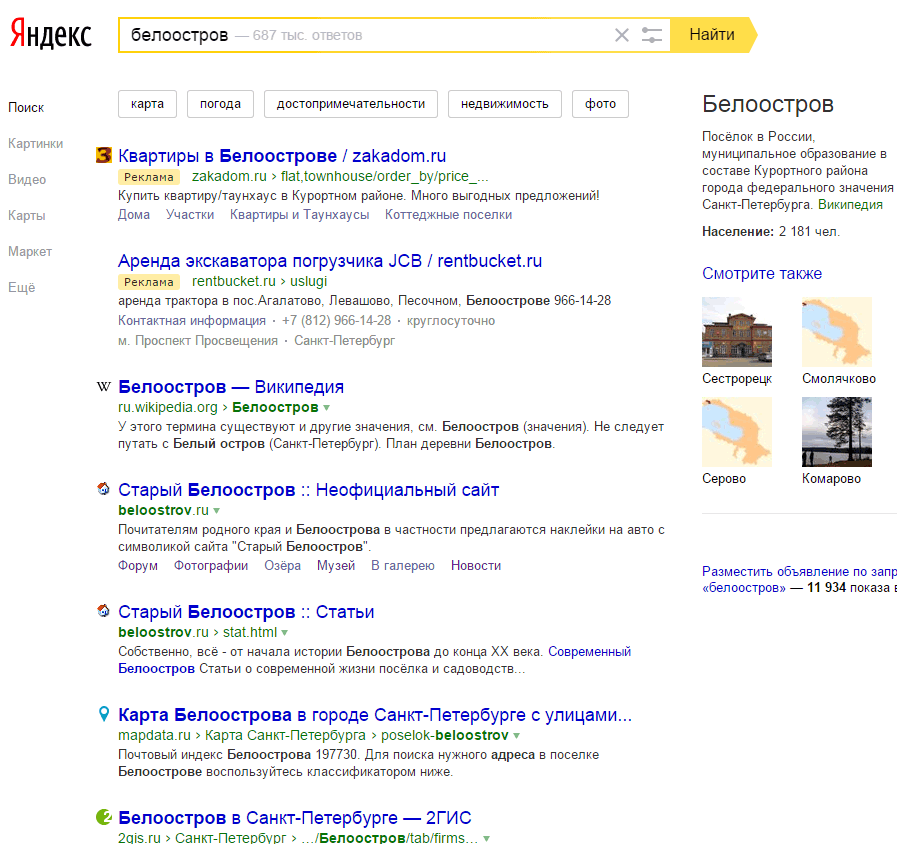The width and height of the screenshot is (897, 844).
Task: Open advanced search settings sliders icon
Action: [x=652, y=35]
